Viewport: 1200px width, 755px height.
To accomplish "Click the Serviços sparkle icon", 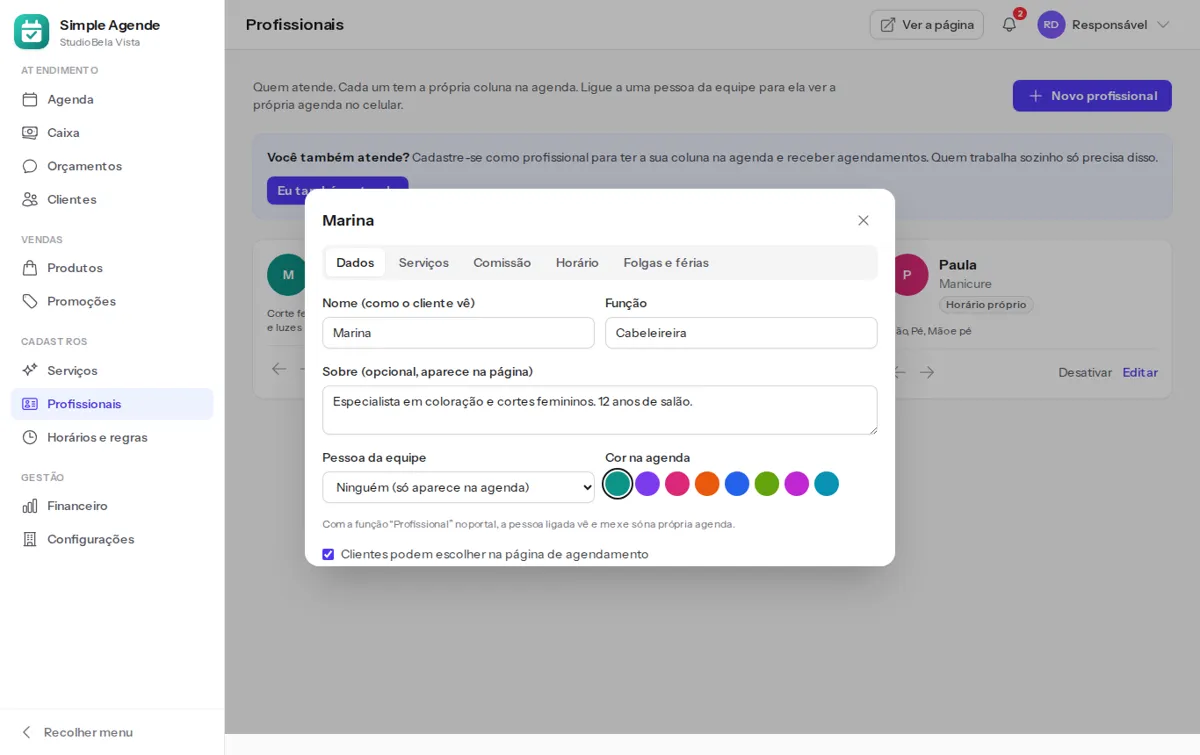I will [30, 370].
